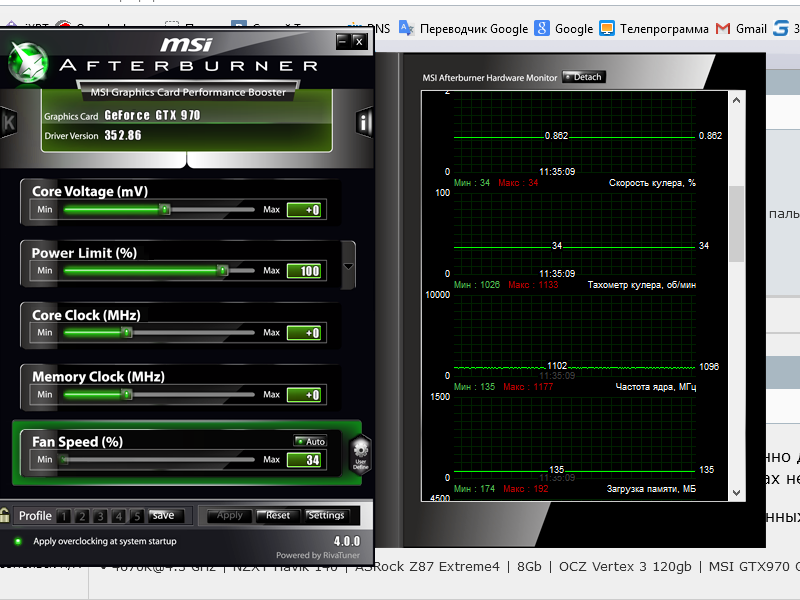Screen dimensions: 800x600
Task: Open the Settings button
Action: click(327, 515)
